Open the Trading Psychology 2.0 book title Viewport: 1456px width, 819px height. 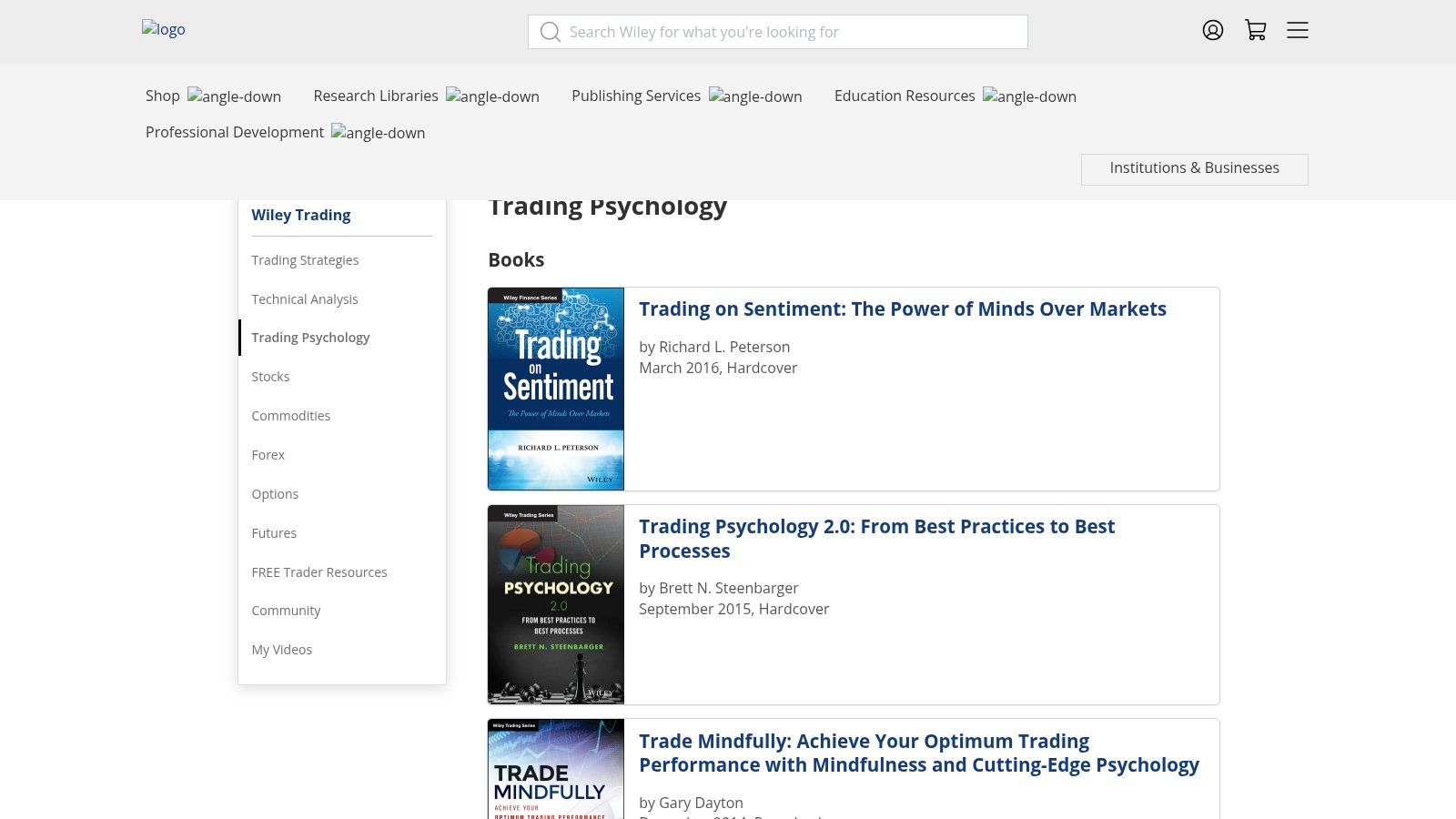click(876, 539)
